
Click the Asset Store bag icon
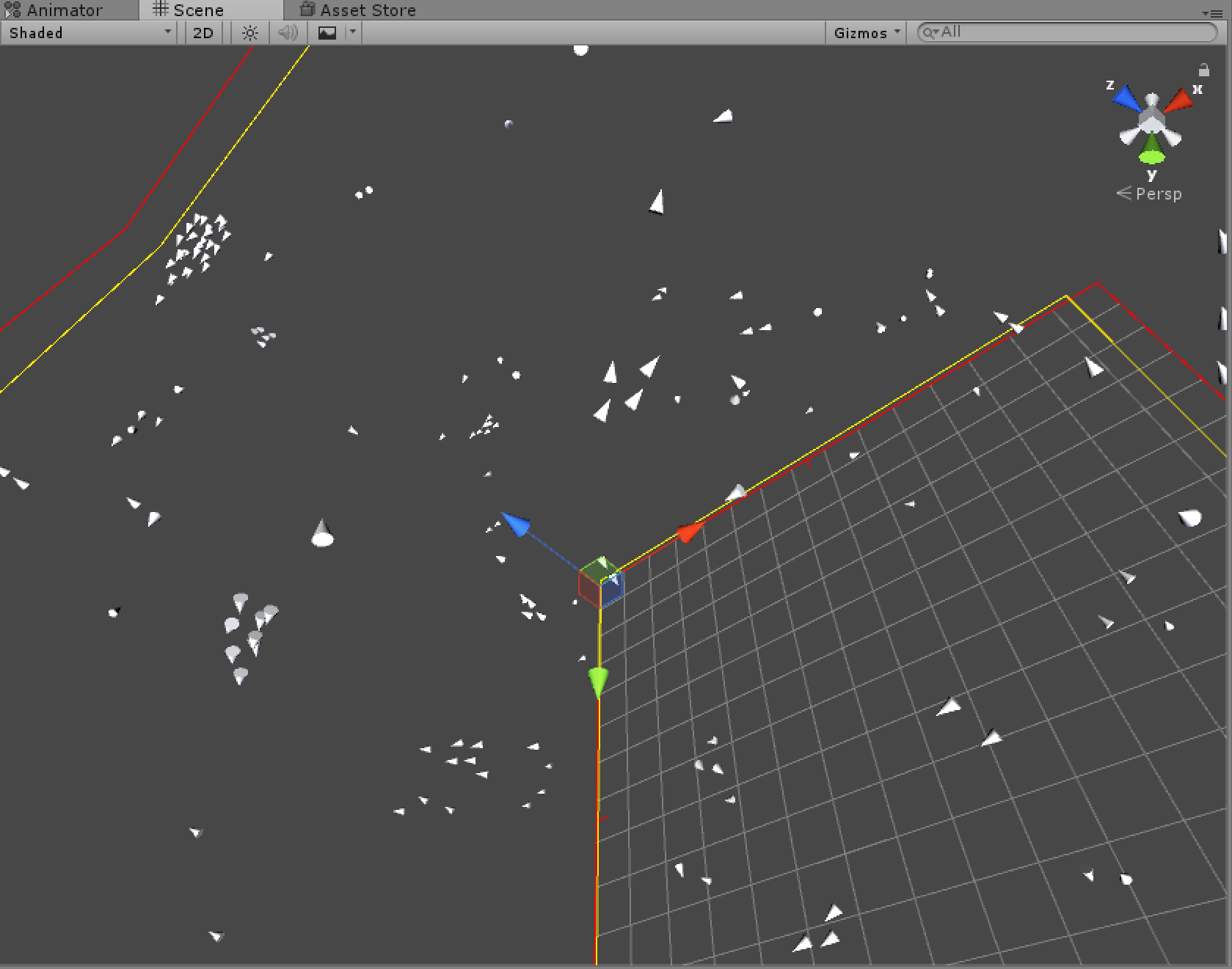click(x=308, y=10)
